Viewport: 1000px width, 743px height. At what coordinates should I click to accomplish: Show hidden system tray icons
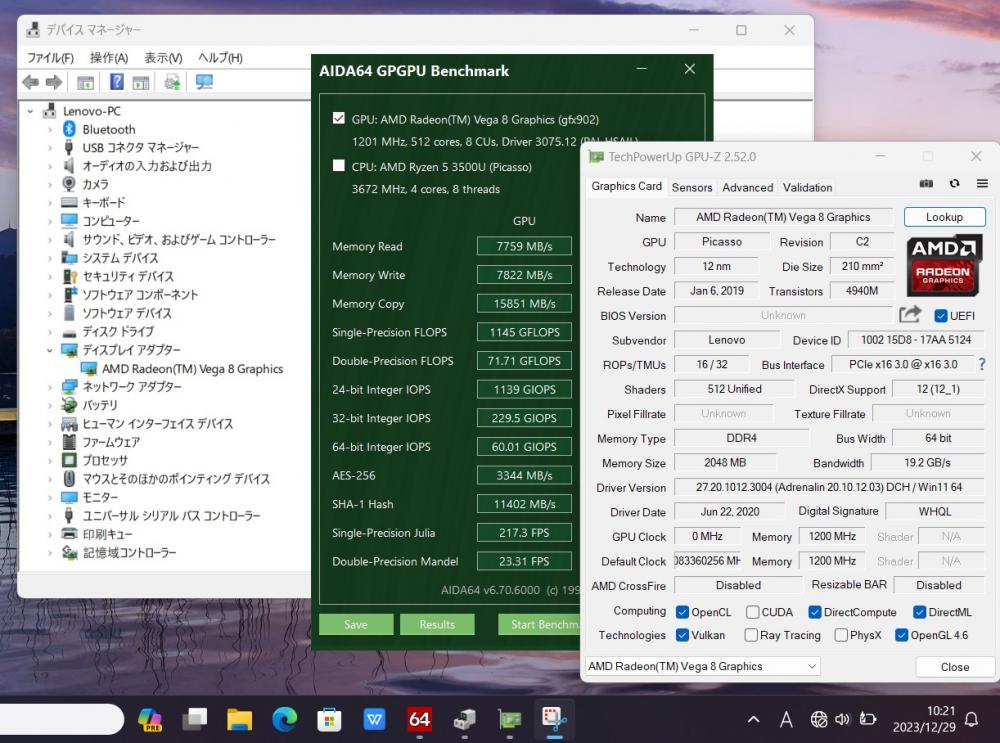753,719
